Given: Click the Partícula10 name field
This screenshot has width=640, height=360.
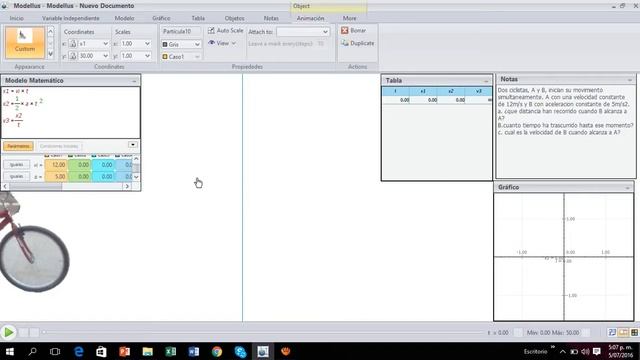Looking at the screenshot, I should click(181, 31).
